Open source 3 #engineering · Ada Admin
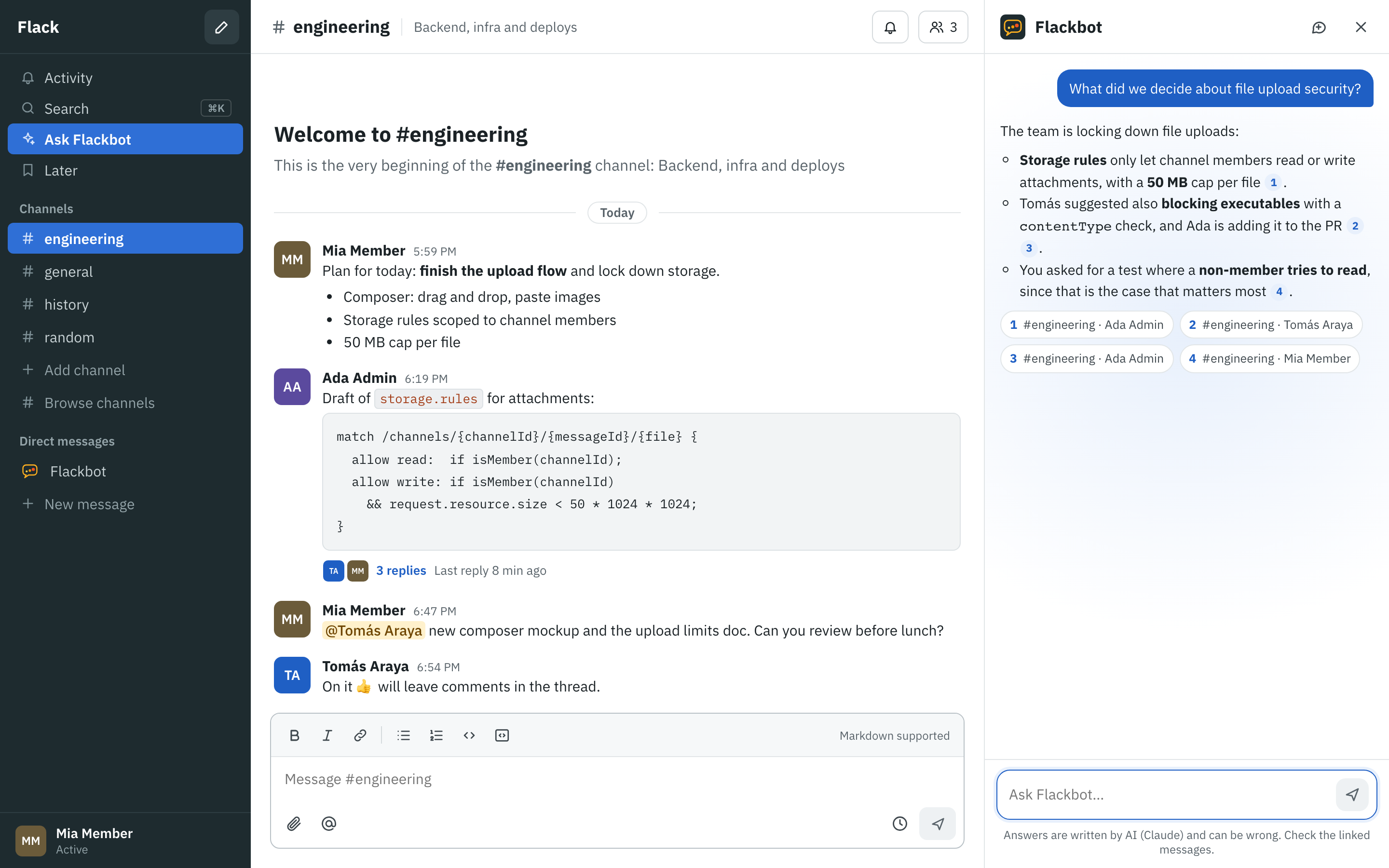Screen dimensions: 1389x868 (x=1087, y=359)
